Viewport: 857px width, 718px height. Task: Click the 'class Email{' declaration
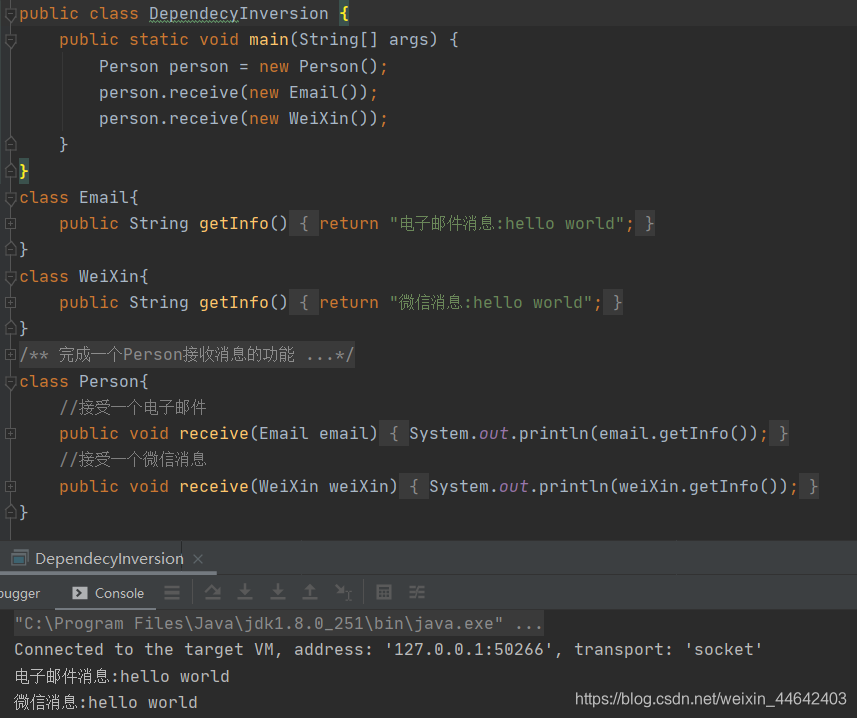pyautogui.click(x=79, y=197)
